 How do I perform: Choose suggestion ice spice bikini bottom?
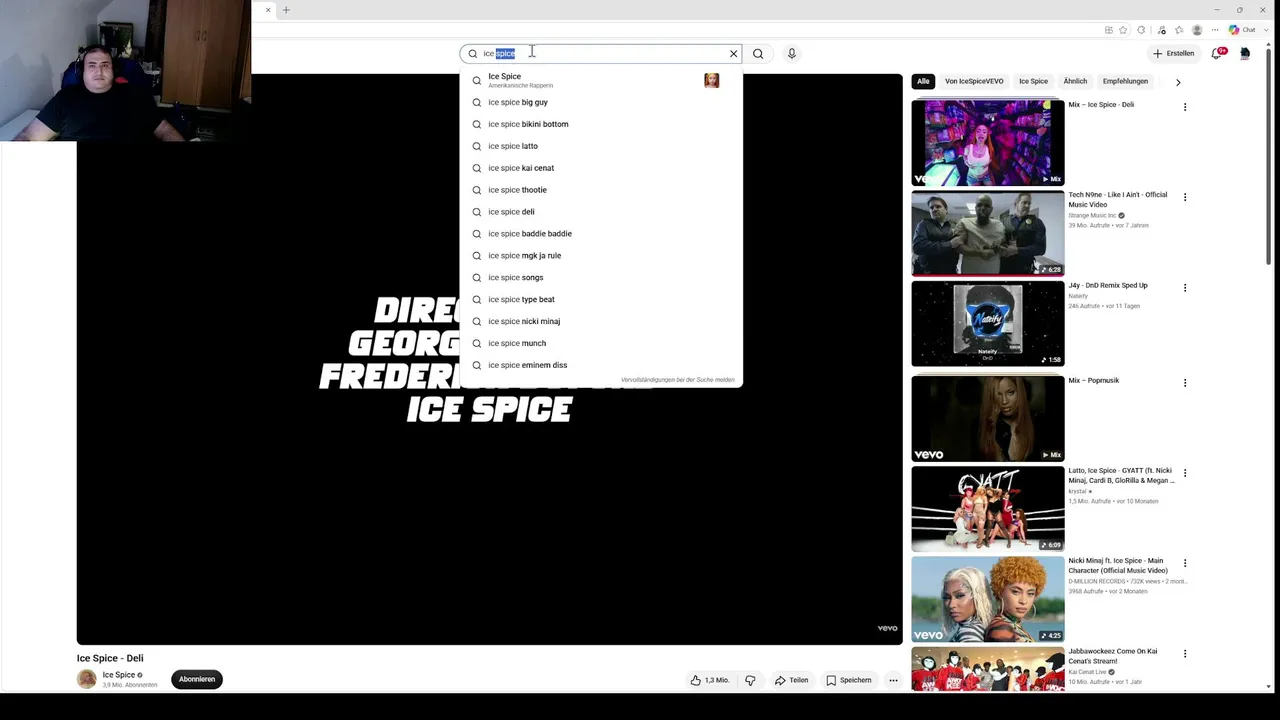point(601,124)
